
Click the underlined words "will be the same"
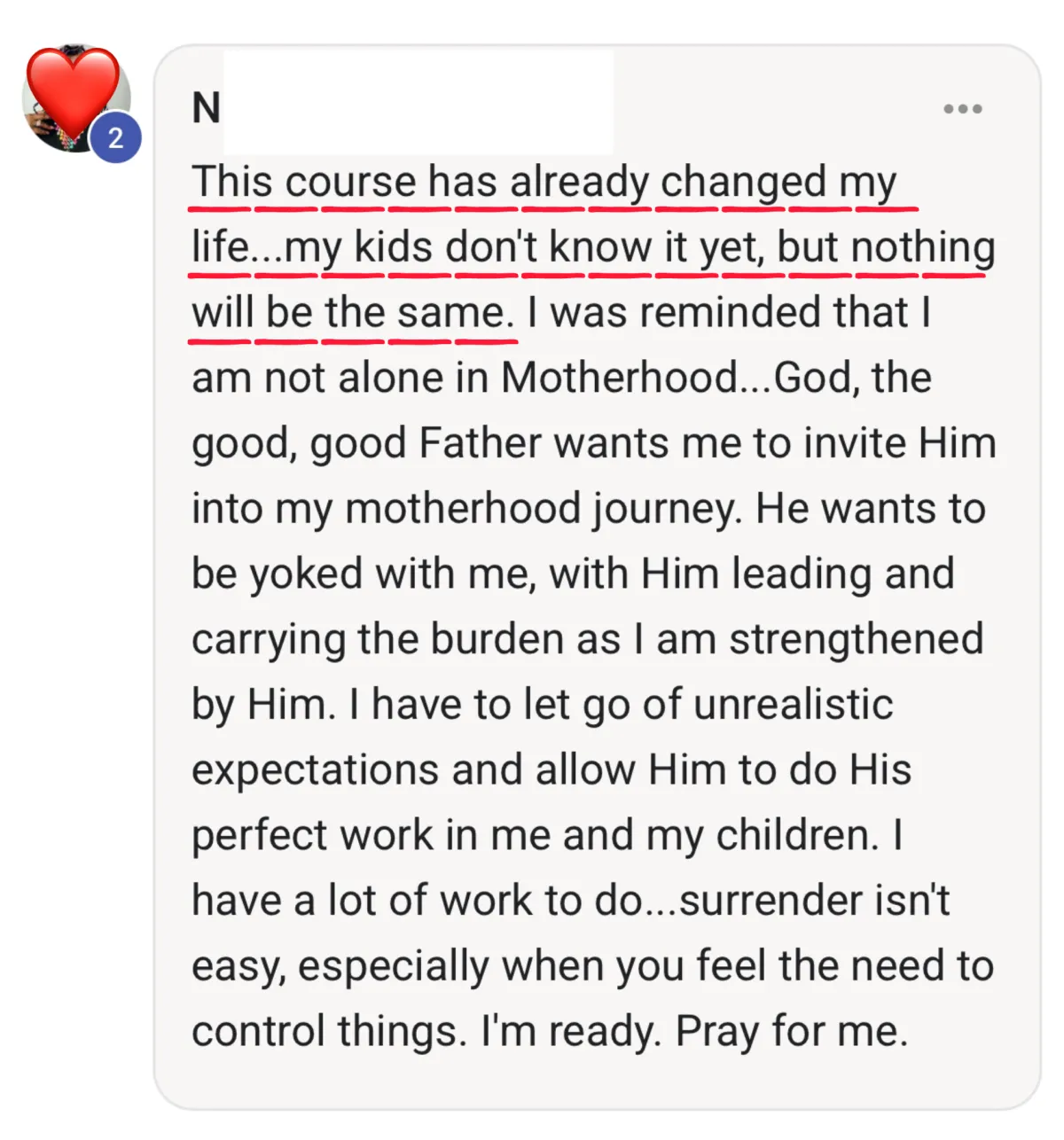pyautogui.click(x=352, y=313)
